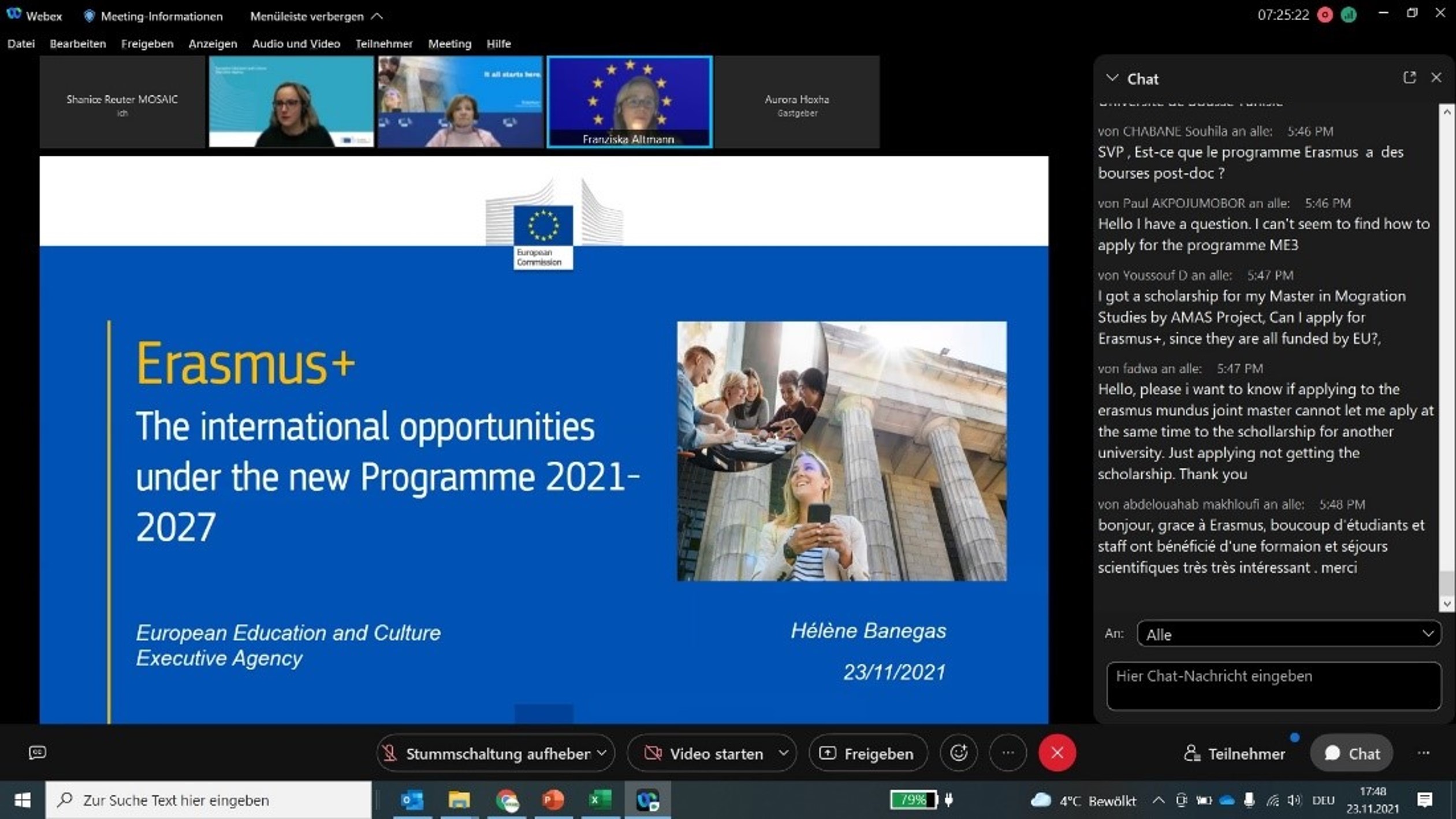
Task: Open the Freigeben menu in menu bar
Action: tap(147, 43)
